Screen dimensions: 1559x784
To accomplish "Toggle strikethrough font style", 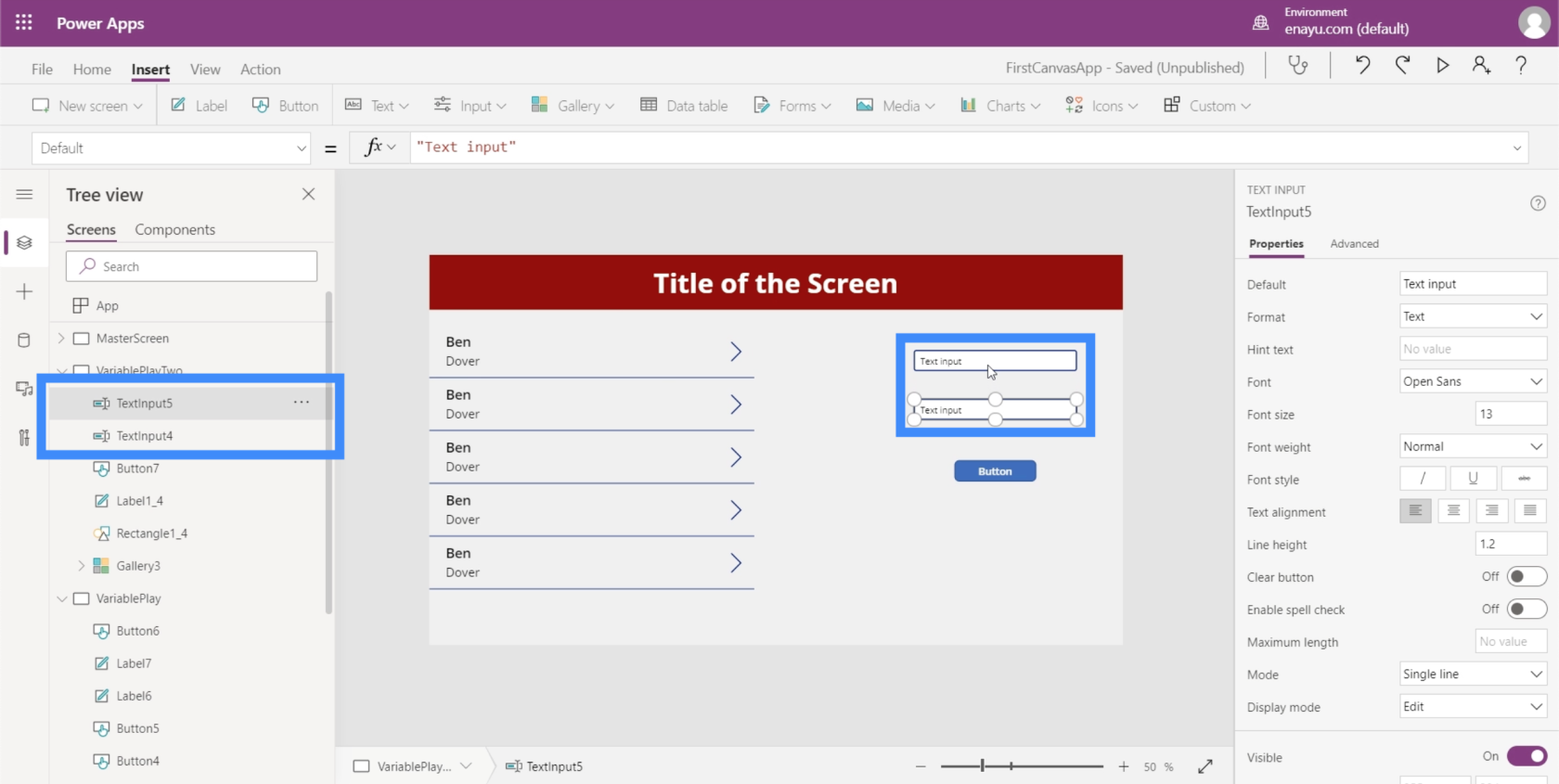I will pos(1524,479).
